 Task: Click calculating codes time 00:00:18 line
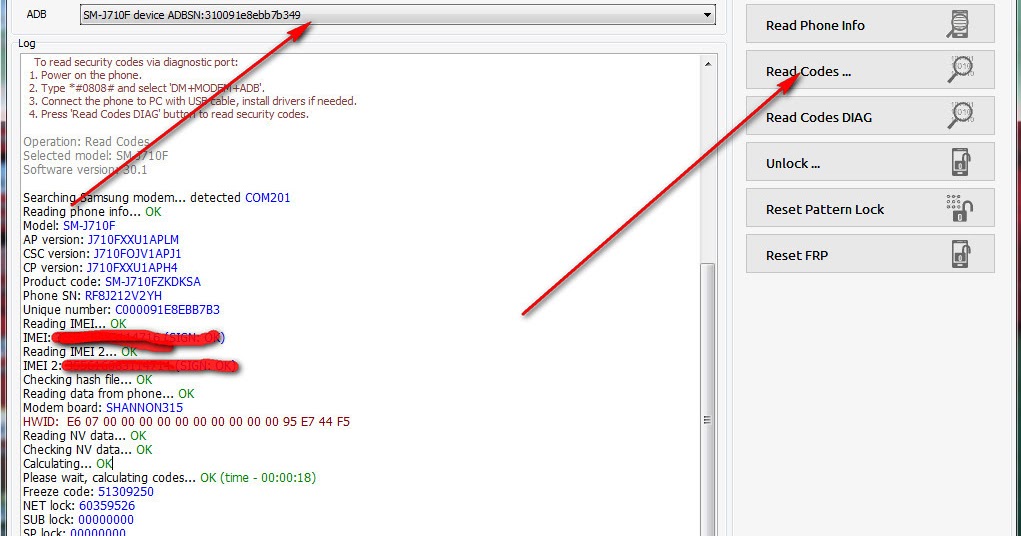(169, 477)
